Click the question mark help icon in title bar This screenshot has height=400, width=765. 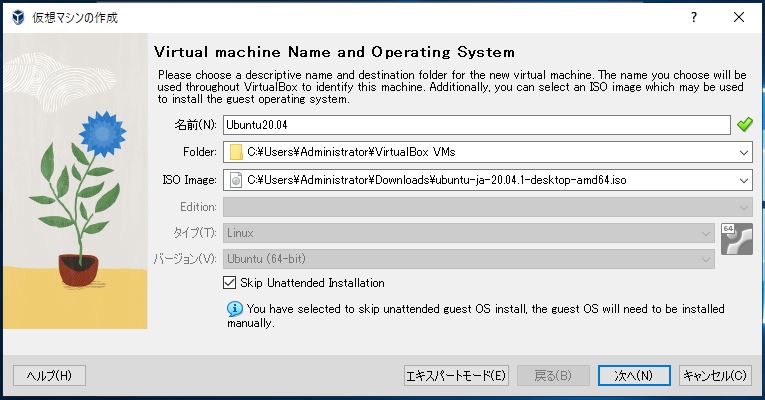coord(694,17)
